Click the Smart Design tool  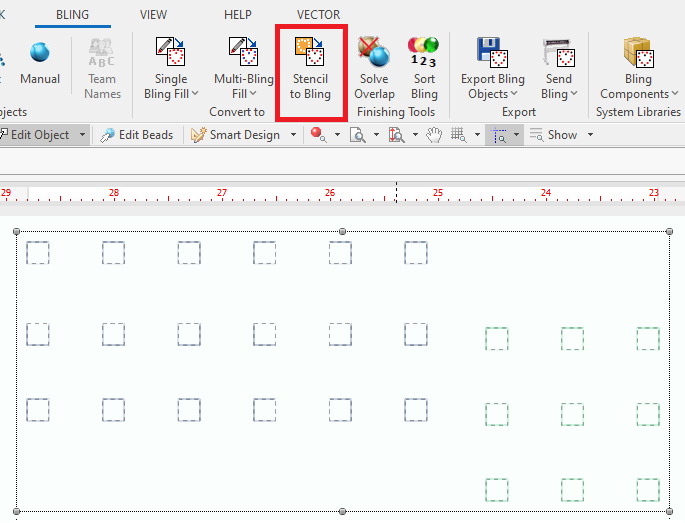click(x=244, y=135)
